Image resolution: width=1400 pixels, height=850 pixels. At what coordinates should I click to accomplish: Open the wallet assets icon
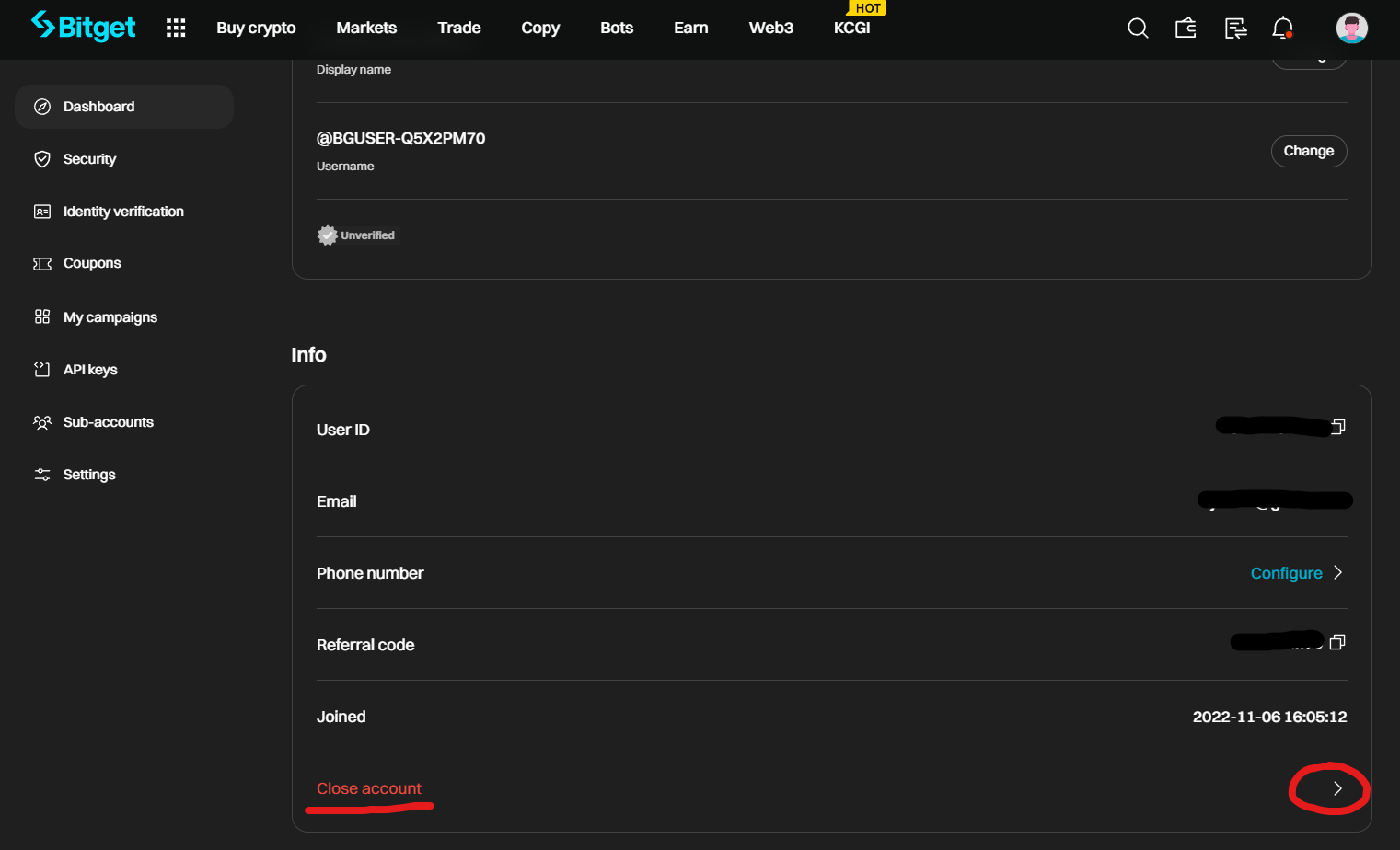click(x=1186, y=29)
